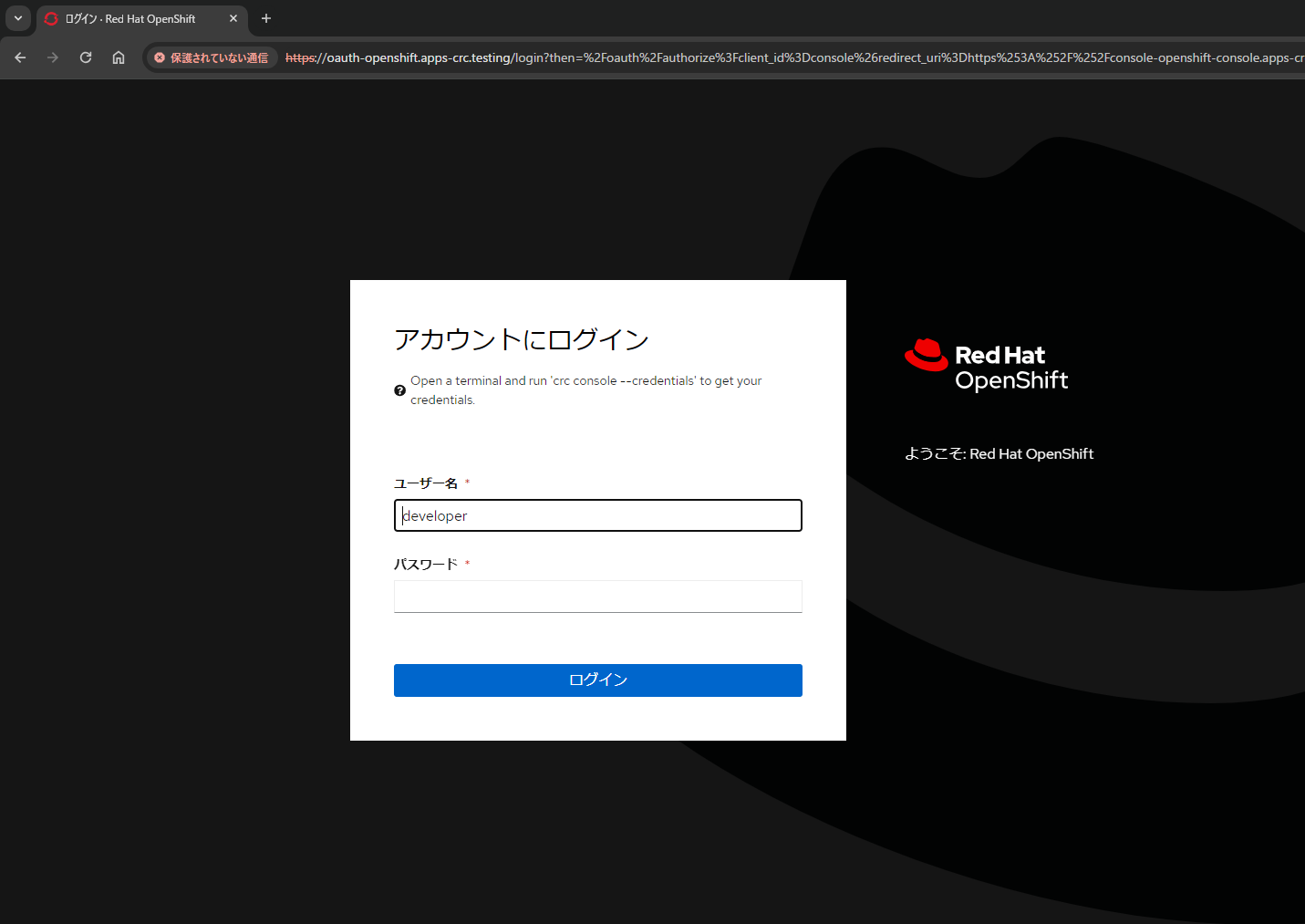Click the crc console credentials hint text
The width and height of the screenshot is (1305, 924).
[x=585, y=390]
